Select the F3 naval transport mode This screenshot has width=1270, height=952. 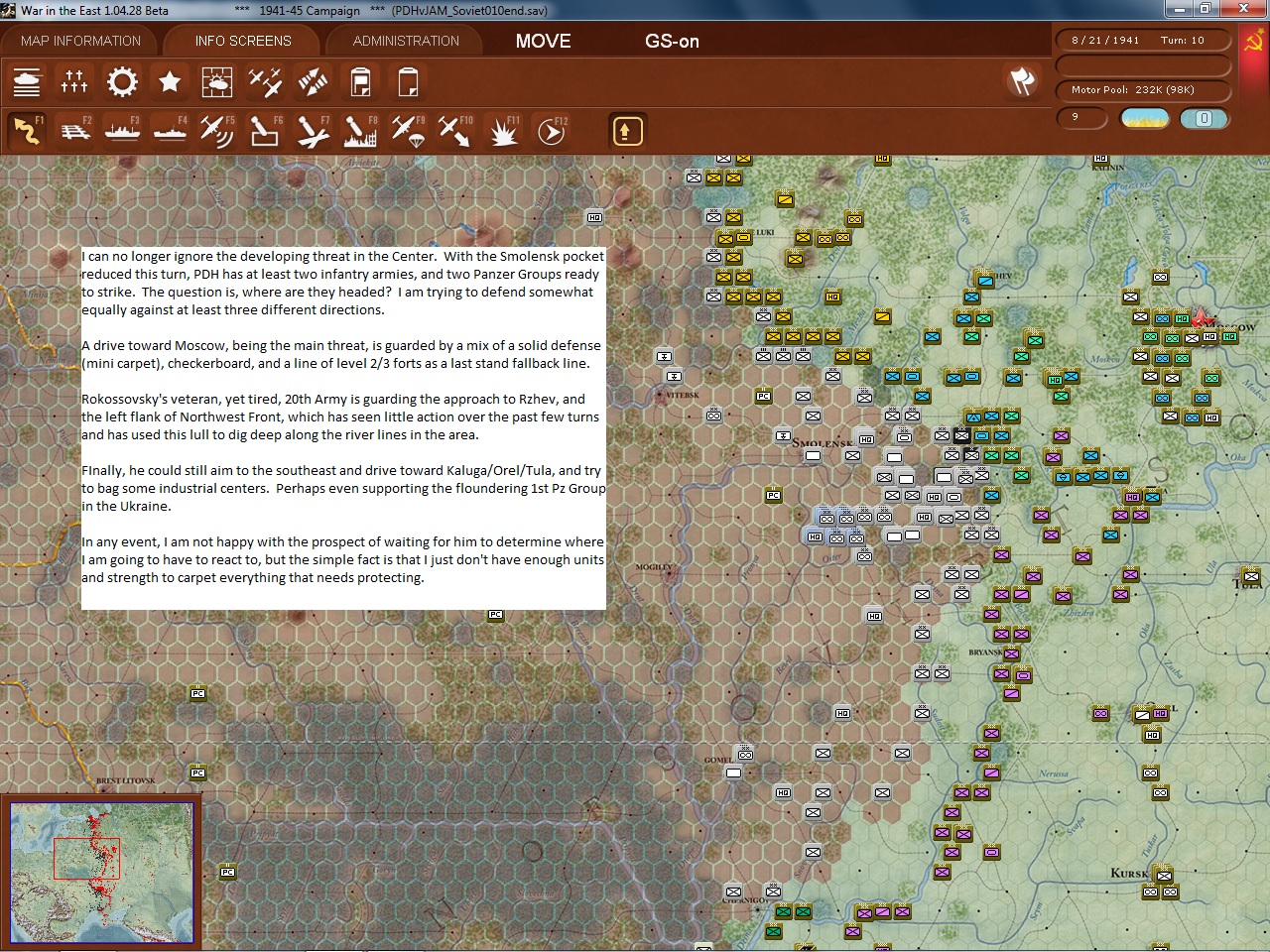[122, 131]
